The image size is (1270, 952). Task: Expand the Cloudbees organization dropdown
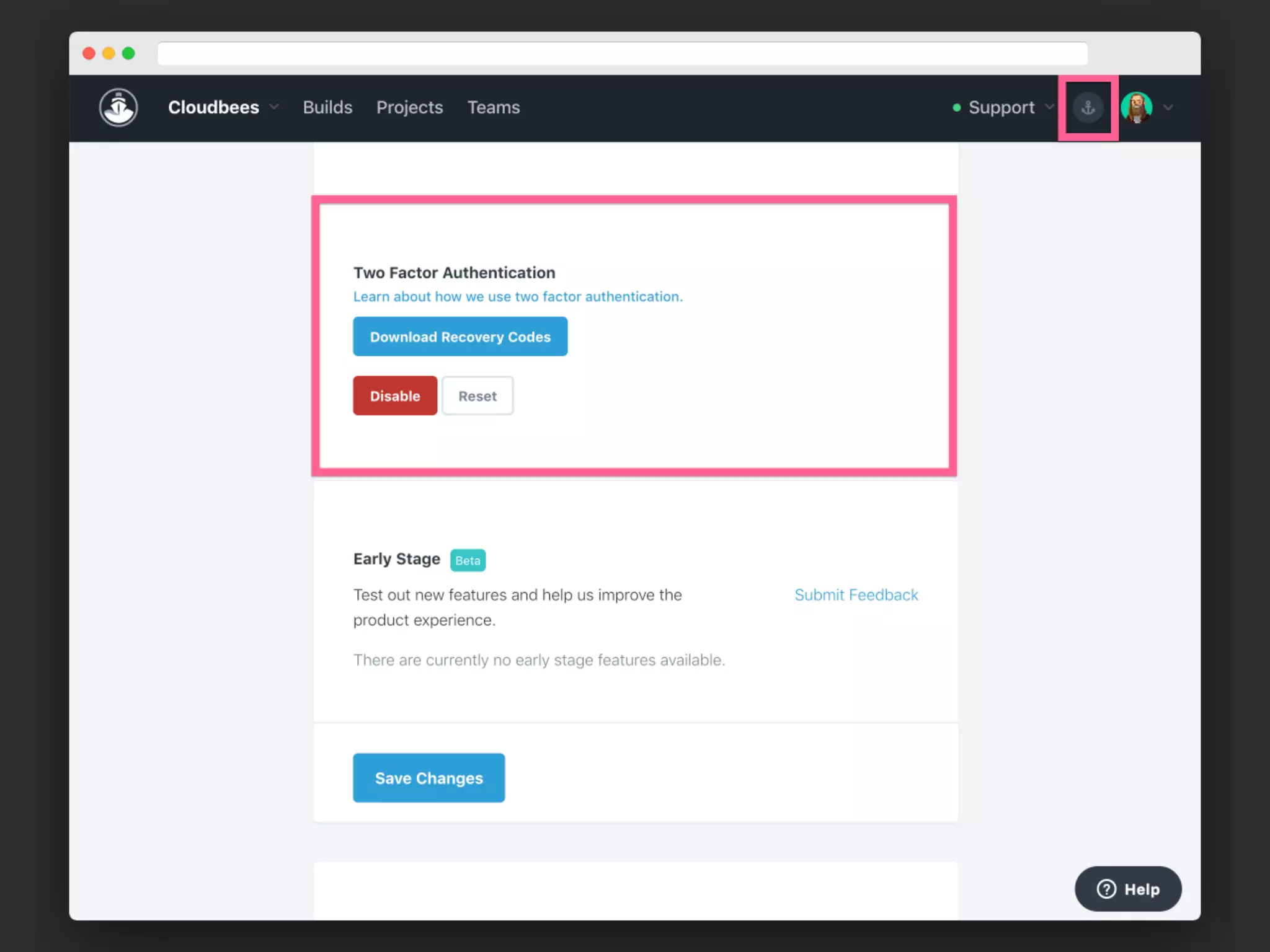click(223, 107)
